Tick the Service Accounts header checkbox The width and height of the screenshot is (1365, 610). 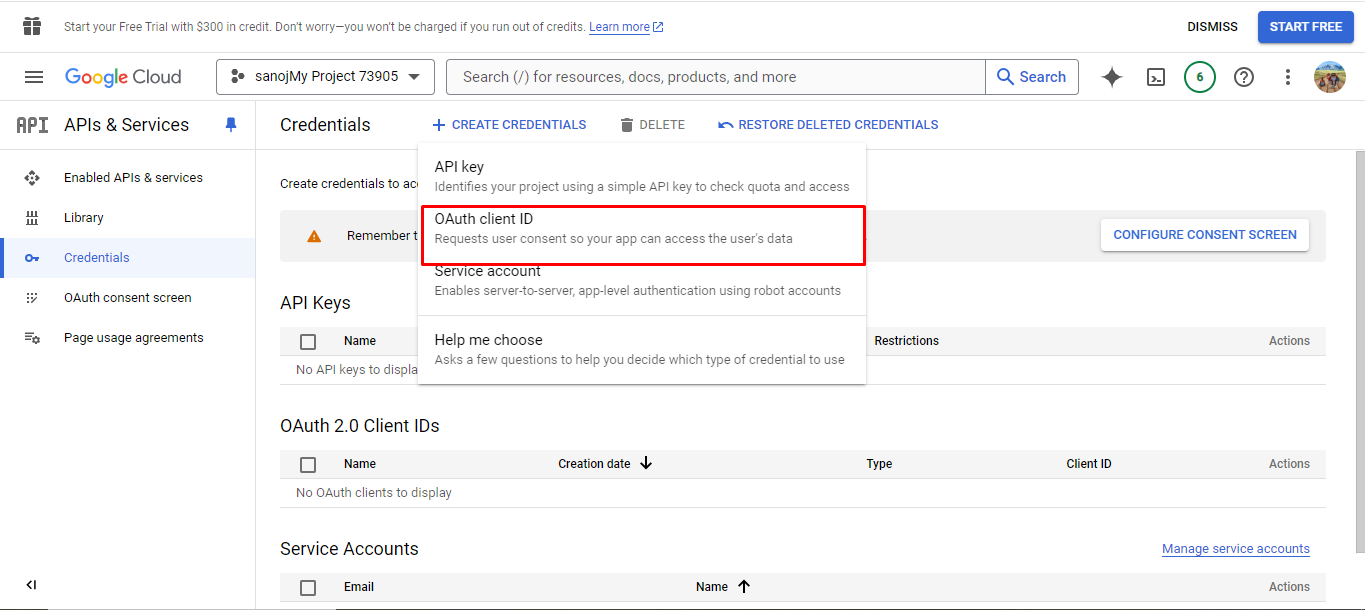click(x=308, y=588)
